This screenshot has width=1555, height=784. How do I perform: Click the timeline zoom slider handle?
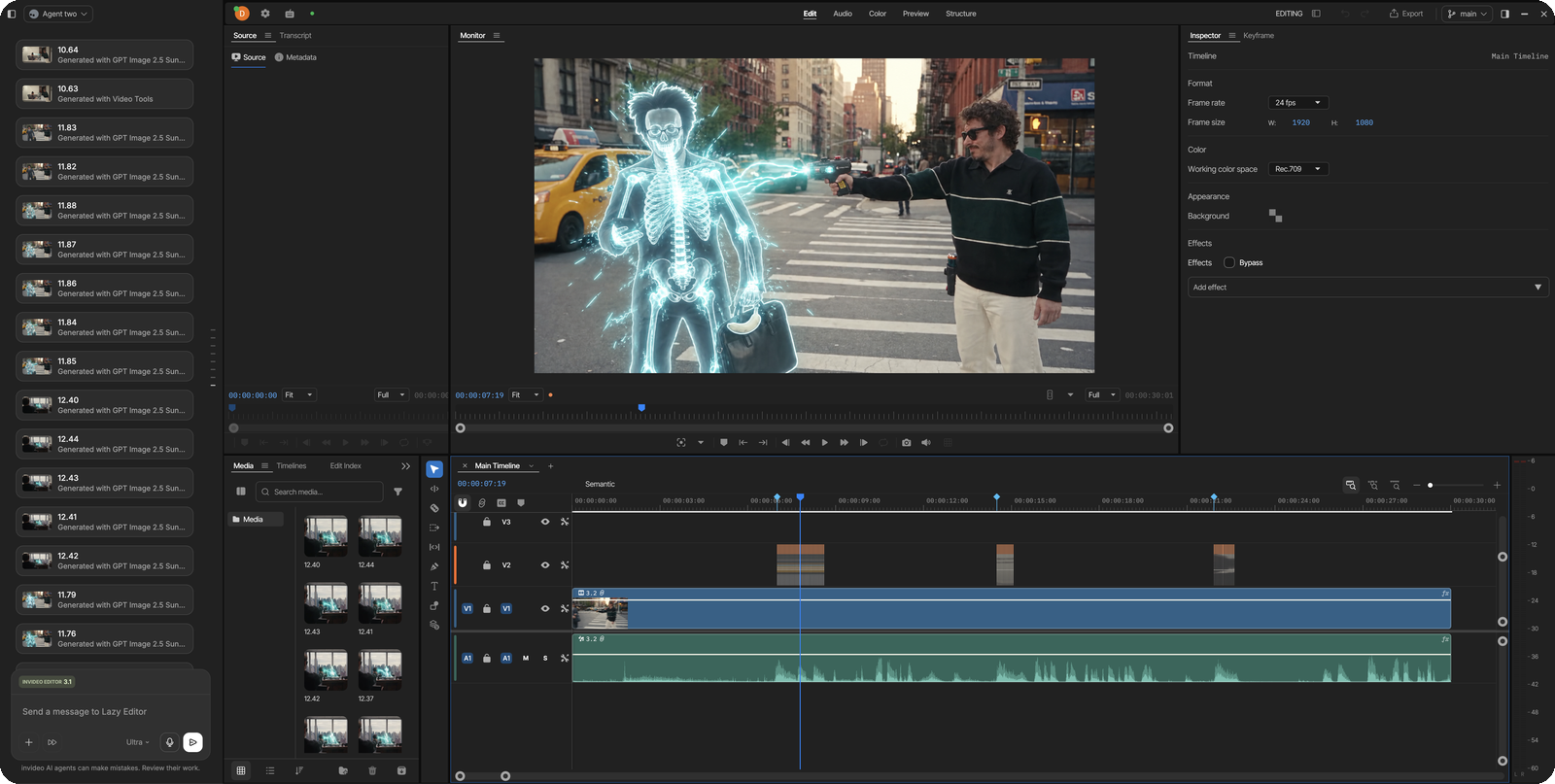[1430, 485]
